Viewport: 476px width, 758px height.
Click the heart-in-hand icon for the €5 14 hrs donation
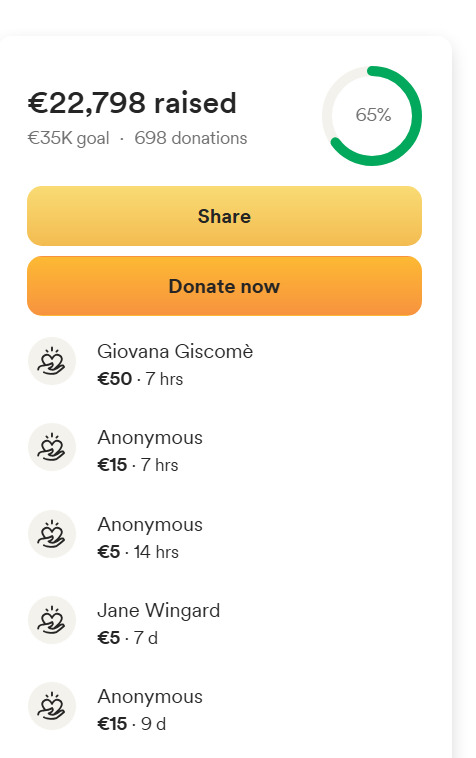coord(52,534)
